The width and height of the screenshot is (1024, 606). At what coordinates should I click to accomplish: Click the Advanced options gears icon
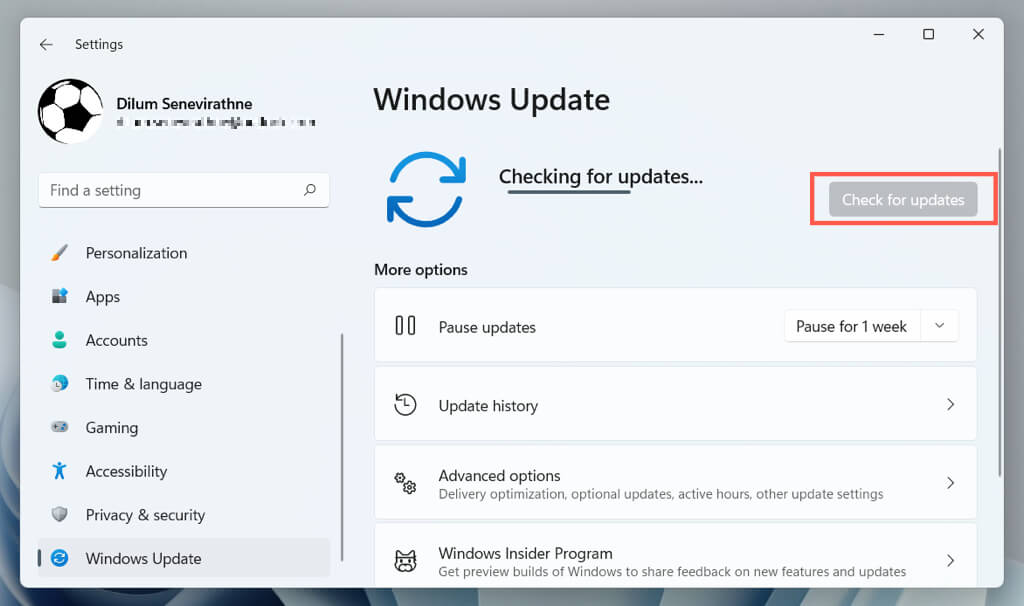pyautogui.click(x=405, y=483)
